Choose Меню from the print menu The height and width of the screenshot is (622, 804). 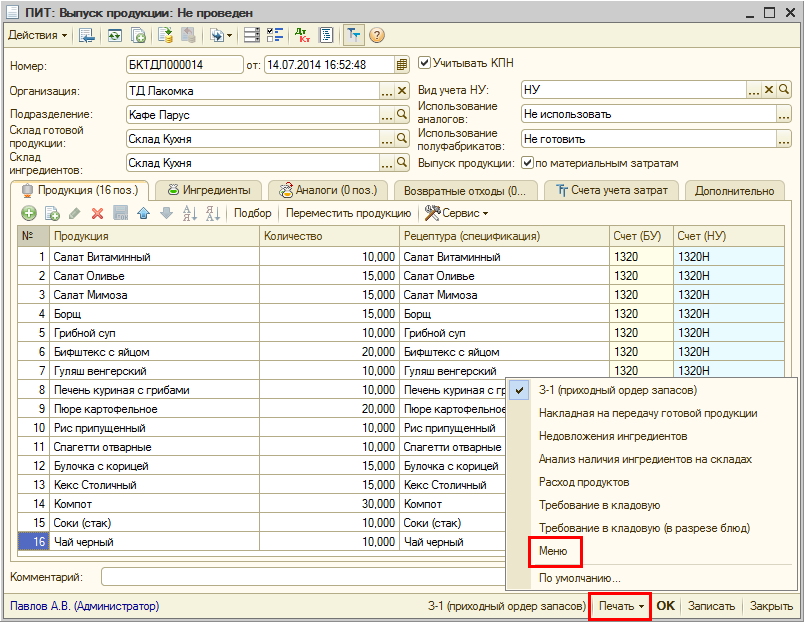553,551
